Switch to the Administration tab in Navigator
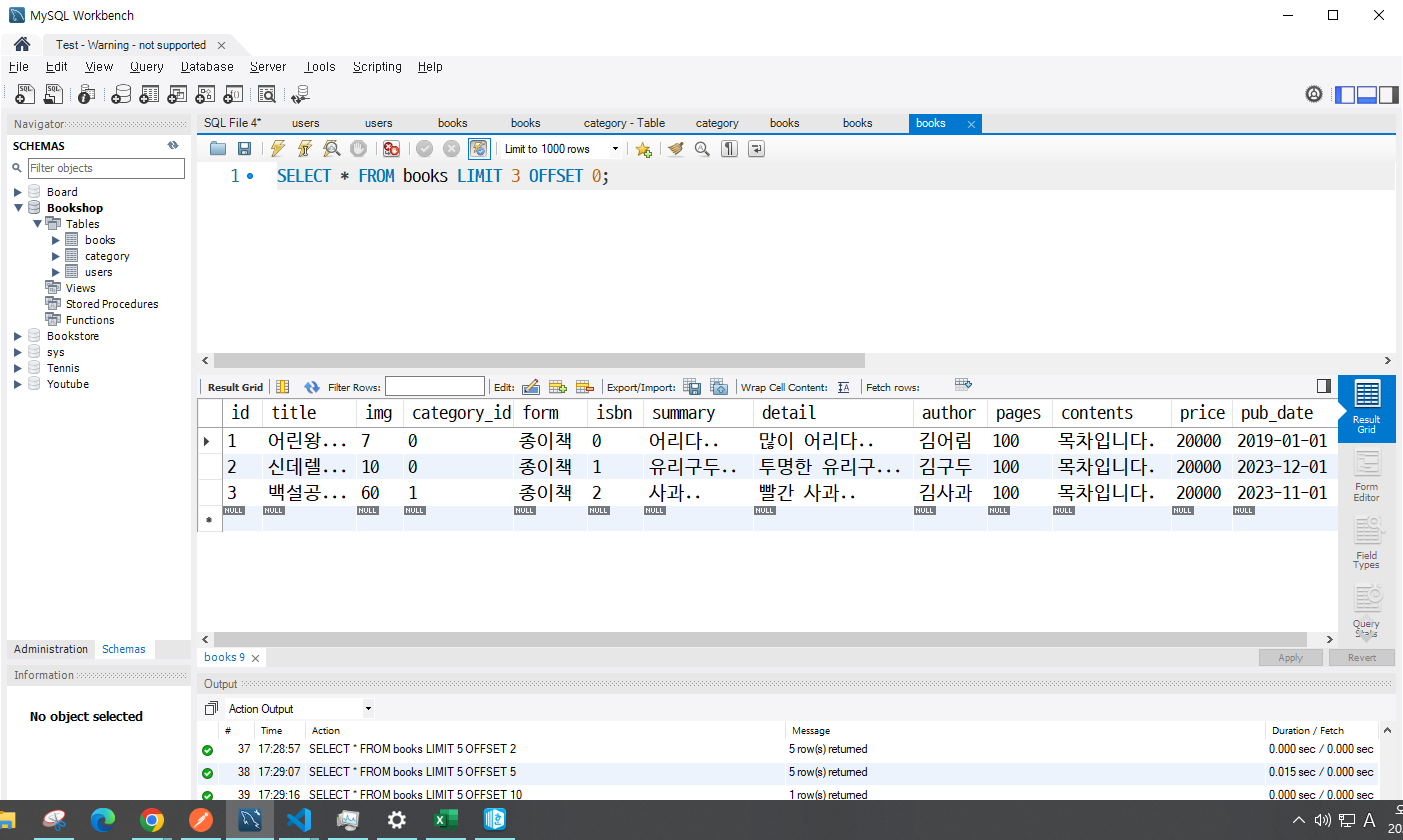 click(51, 649)
